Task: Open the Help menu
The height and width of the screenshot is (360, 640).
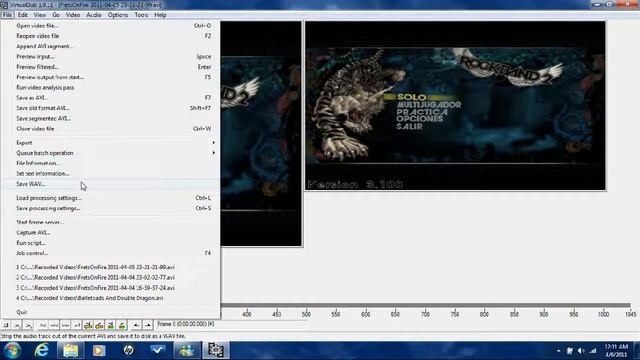Action: point(160,15)
